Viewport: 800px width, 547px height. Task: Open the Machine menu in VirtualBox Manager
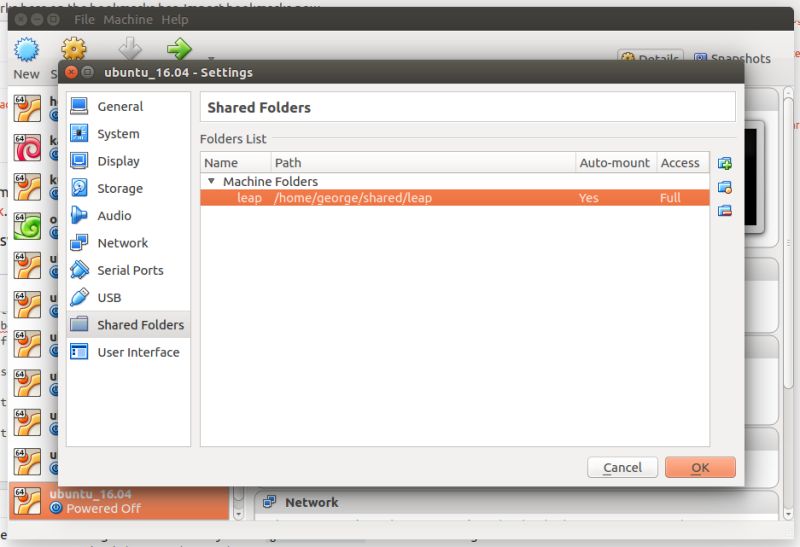(128, 20)
